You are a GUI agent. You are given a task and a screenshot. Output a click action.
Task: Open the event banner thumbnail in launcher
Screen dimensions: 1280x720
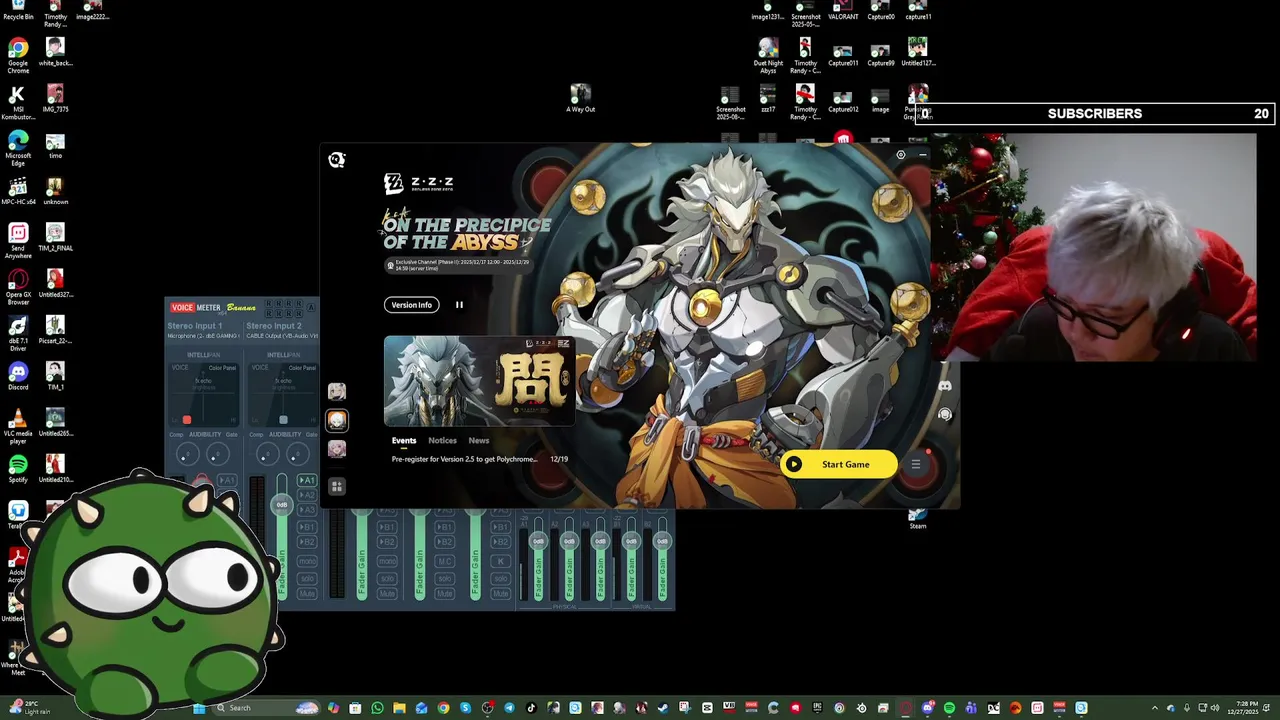(x=479, y=381)
